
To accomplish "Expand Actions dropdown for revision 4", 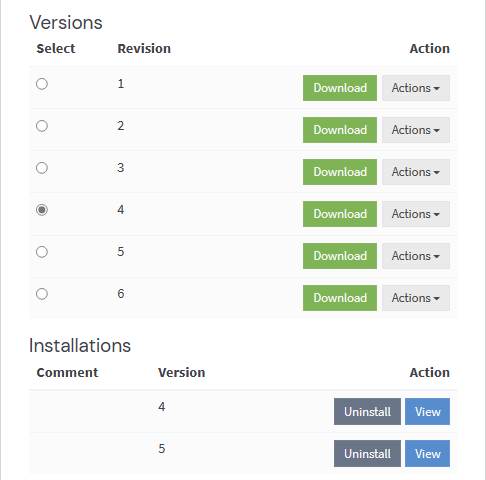I will pos(416,214).
